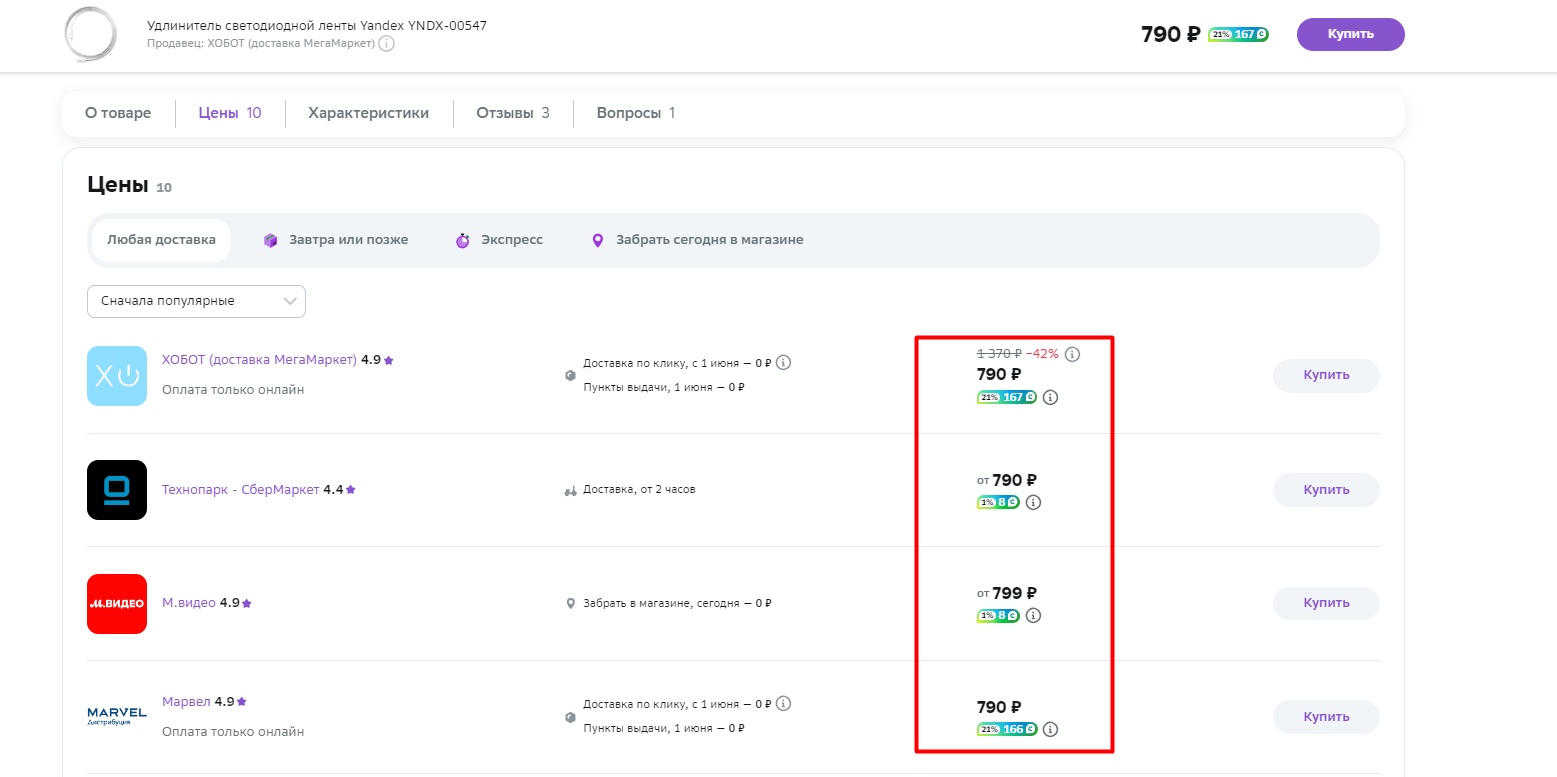The height and width of the screenshot is (777, 1557).
Task: Buy from Технопарк - СберМаркет
Action: pyautogui.click(x=1326, y=490)
